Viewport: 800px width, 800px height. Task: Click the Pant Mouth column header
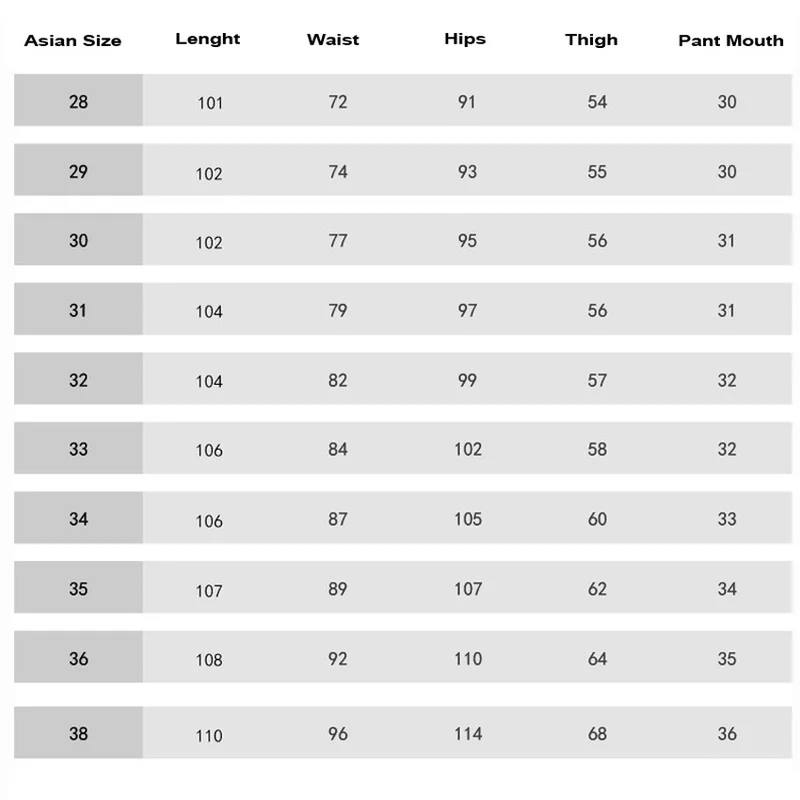(731, 41)
